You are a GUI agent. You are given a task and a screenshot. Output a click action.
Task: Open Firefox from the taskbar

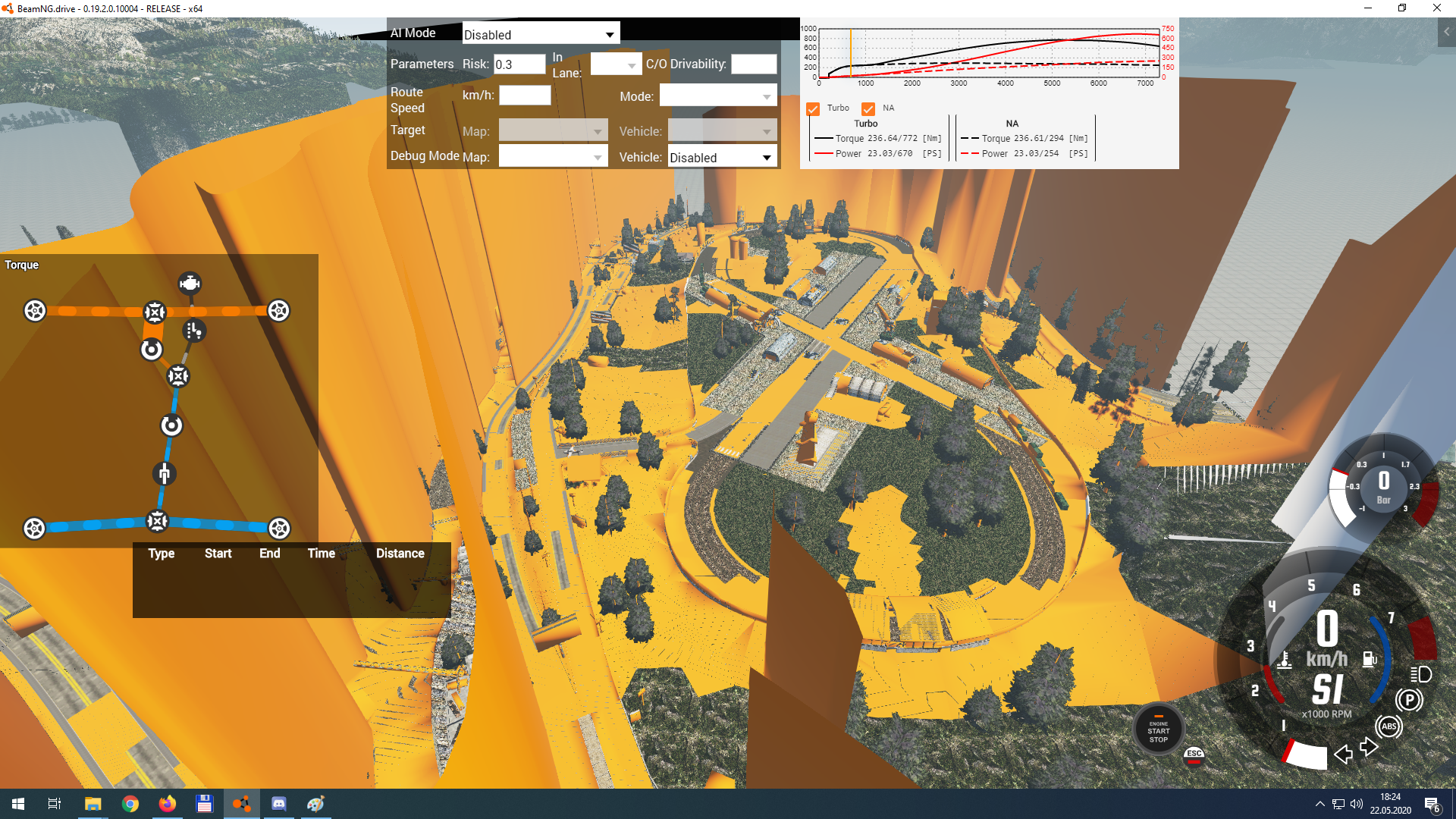pos(167,804)
